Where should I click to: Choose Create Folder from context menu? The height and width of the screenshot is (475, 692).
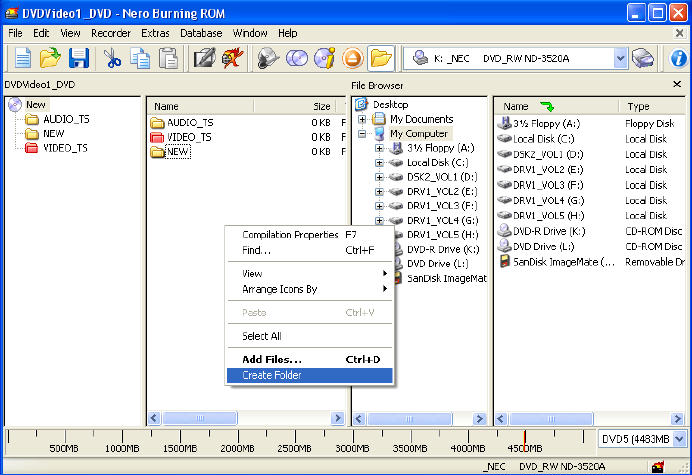[x=309, y=375]
